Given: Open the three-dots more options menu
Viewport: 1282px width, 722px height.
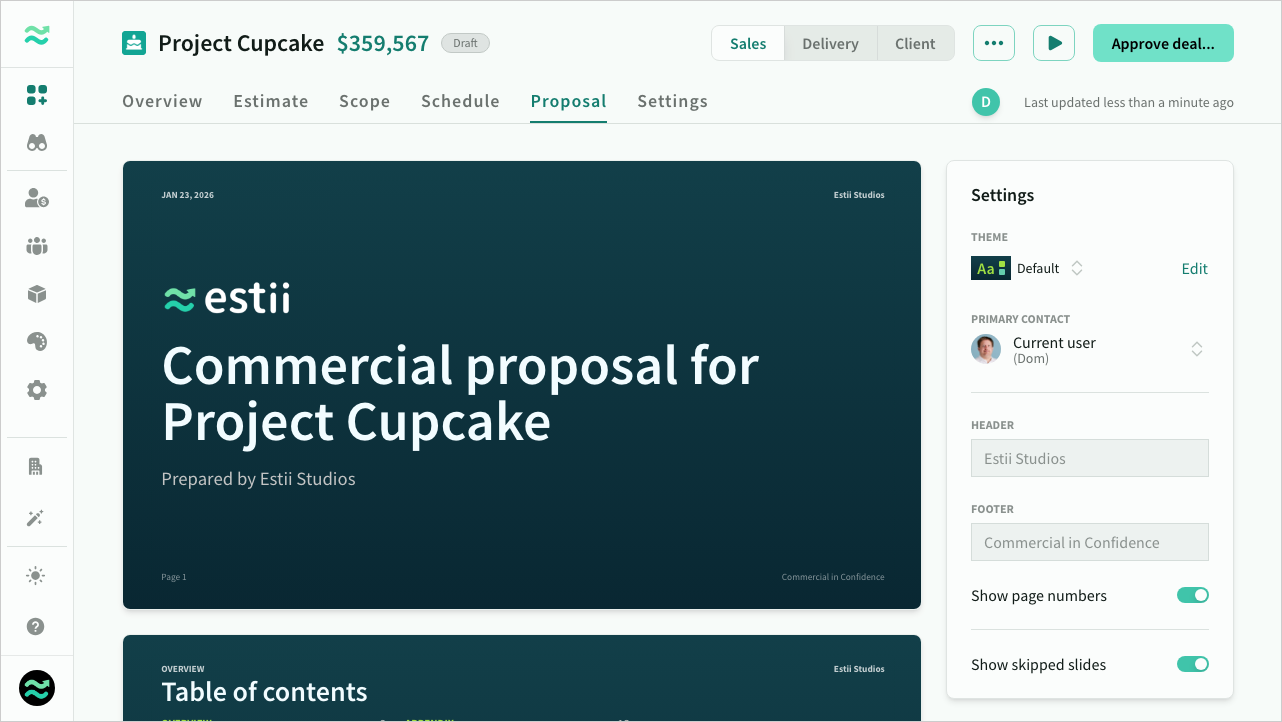Looking at the screenshot, I should pos(993,44).
